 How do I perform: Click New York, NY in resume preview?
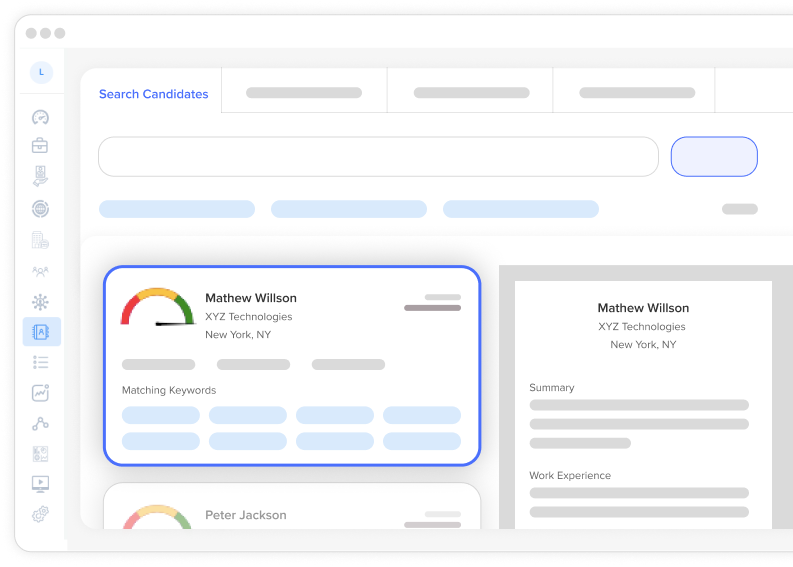coord(643,344)
